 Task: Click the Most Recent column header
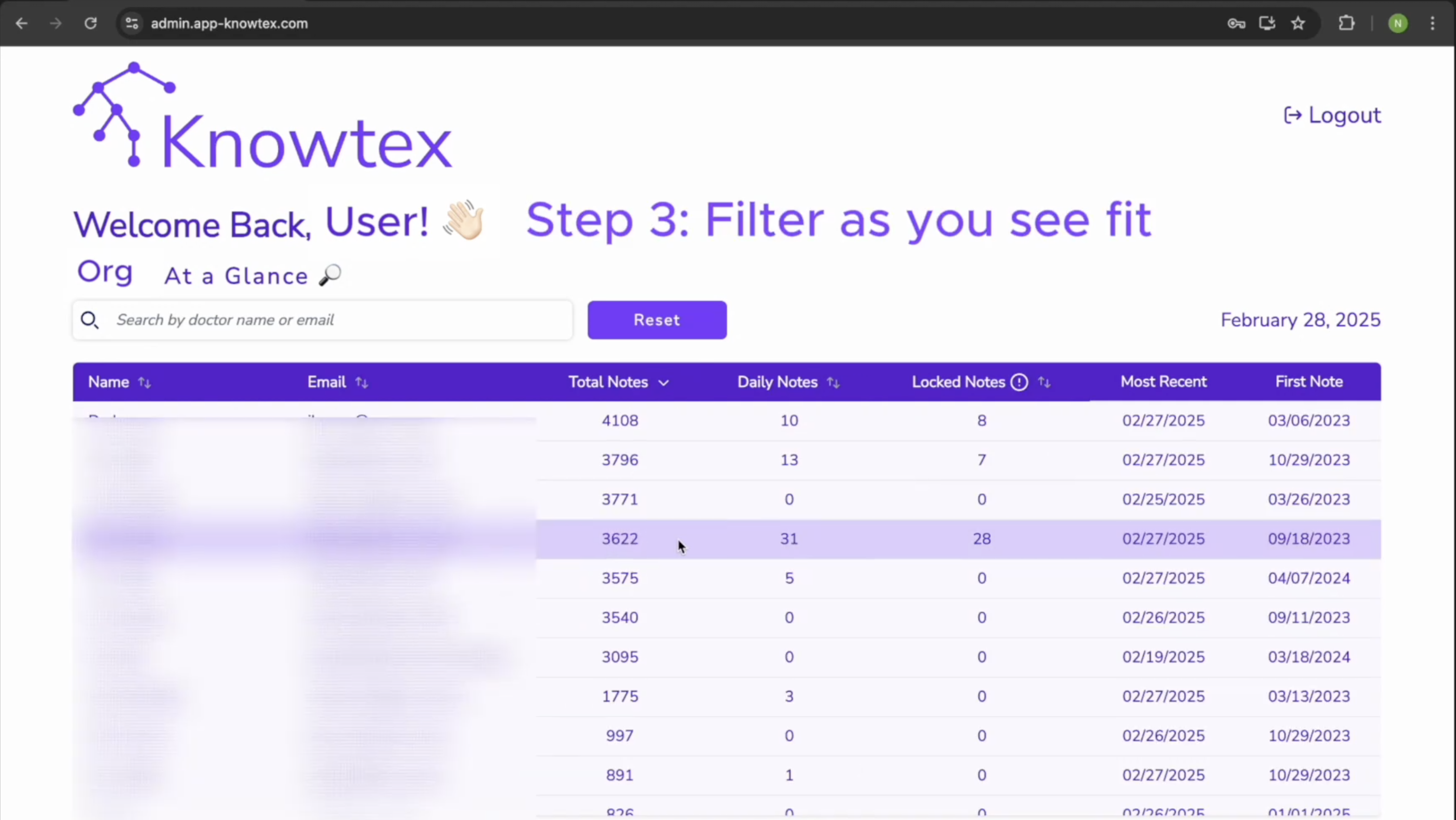1163,382
